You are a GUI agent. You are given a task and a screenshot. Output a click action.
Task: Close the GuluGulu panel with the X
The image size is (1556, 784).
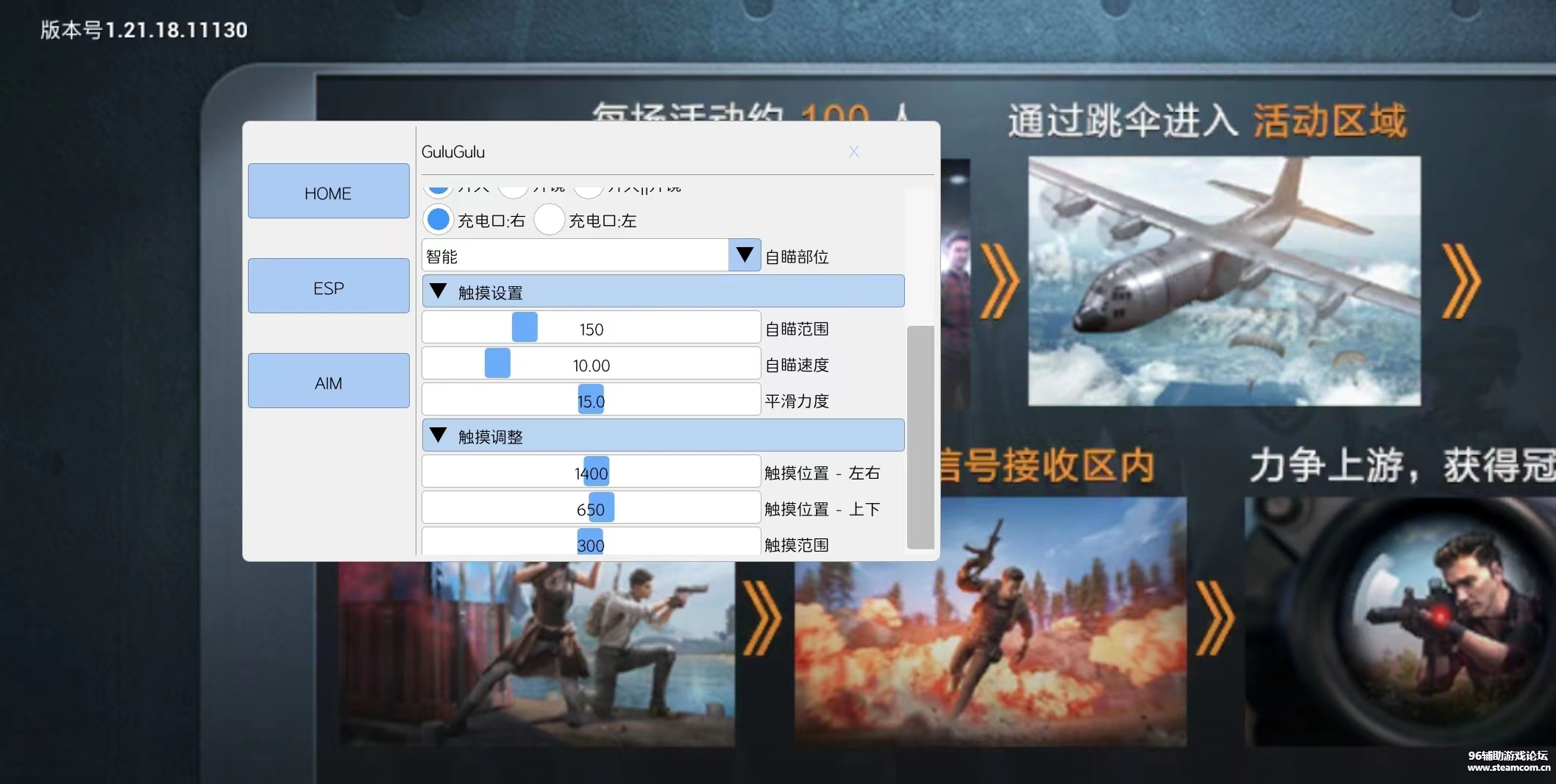click(x=853, y=152)
